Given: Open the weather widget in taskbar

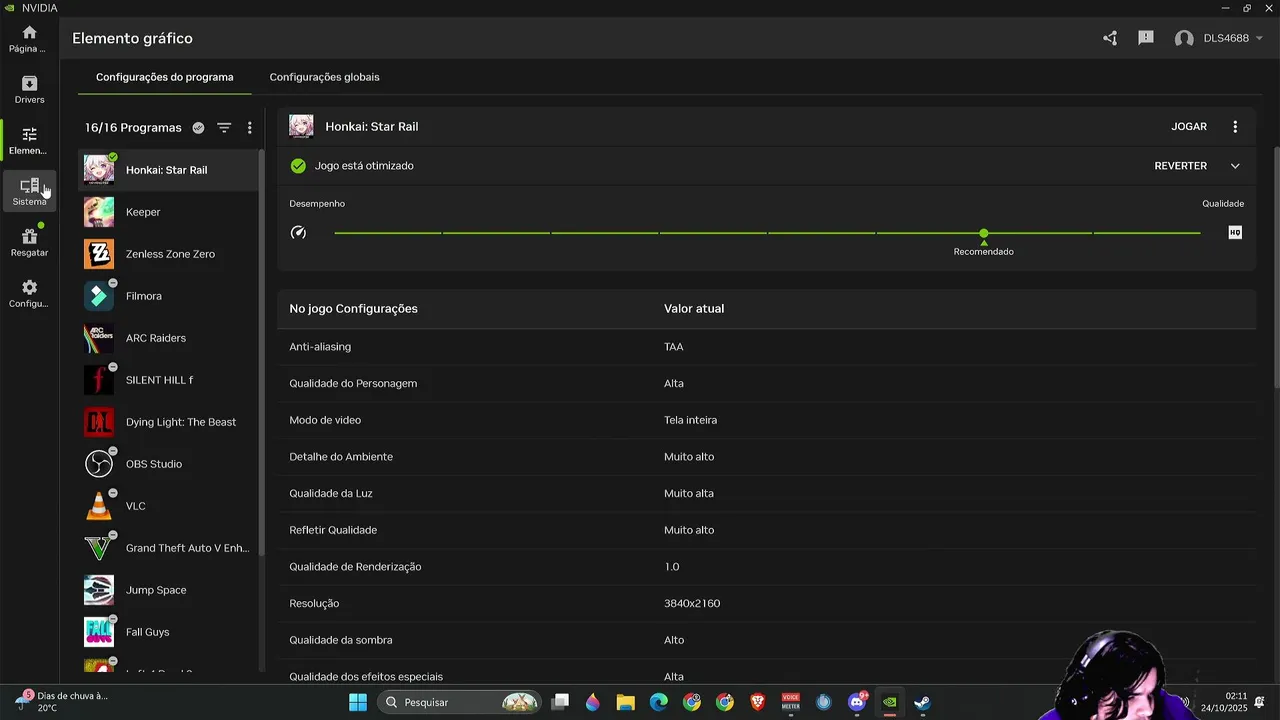Looking at the screenshot, I should (x=62, y=702).
